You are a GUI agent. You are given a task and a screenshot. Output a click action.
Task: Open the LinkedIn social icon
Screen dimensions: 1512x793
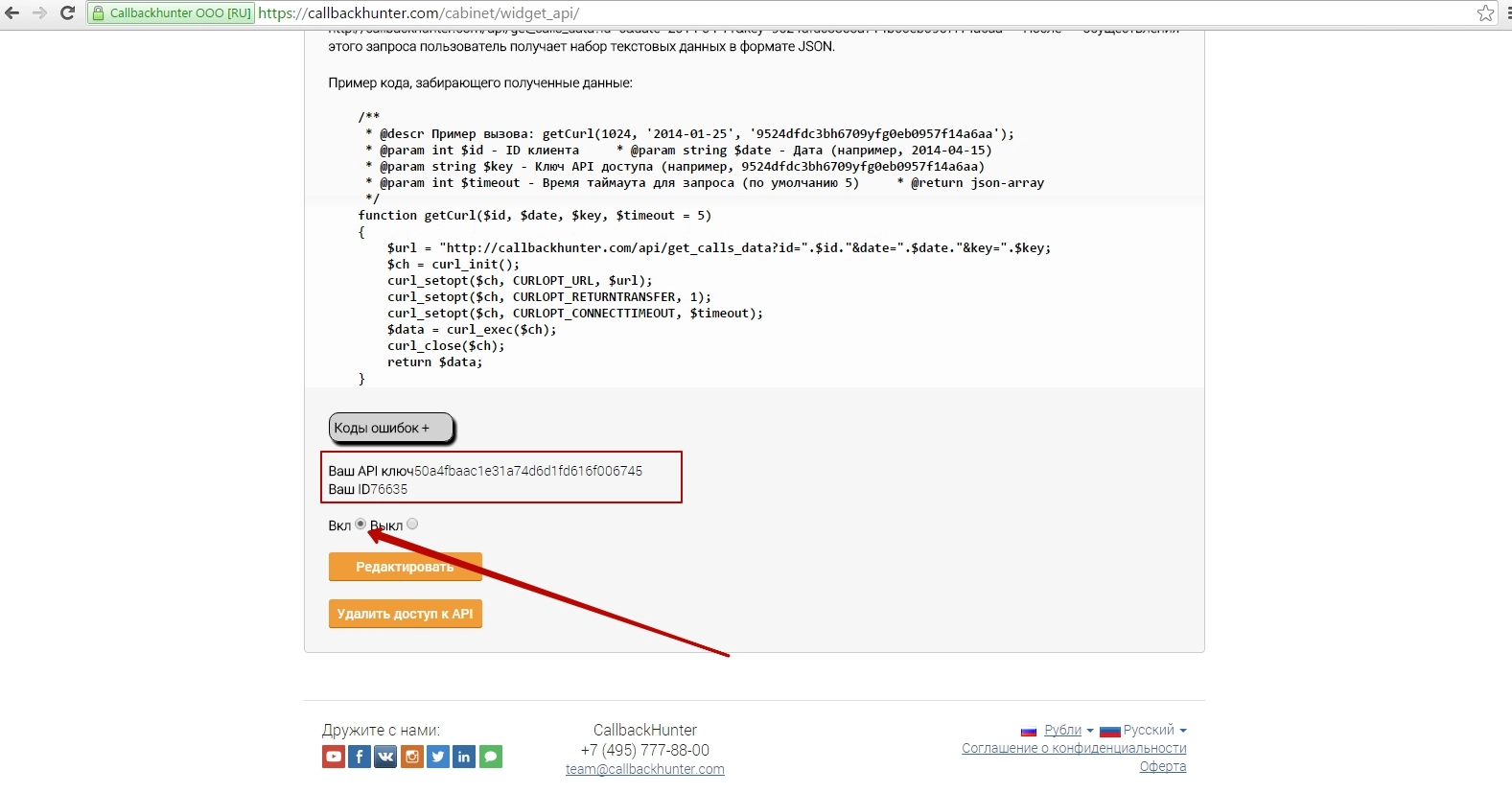[x=464, y=757]
